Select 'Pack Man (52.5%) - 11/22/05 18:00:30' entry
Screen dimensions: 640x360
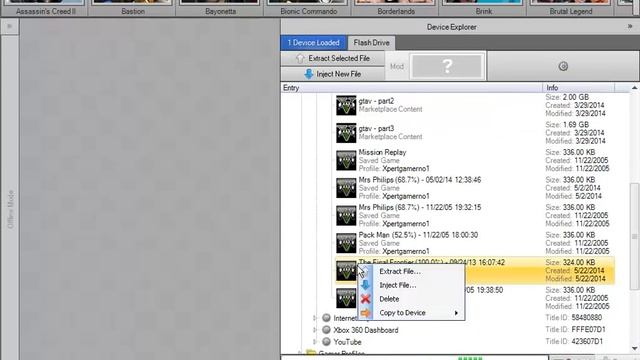pos(418,235)
